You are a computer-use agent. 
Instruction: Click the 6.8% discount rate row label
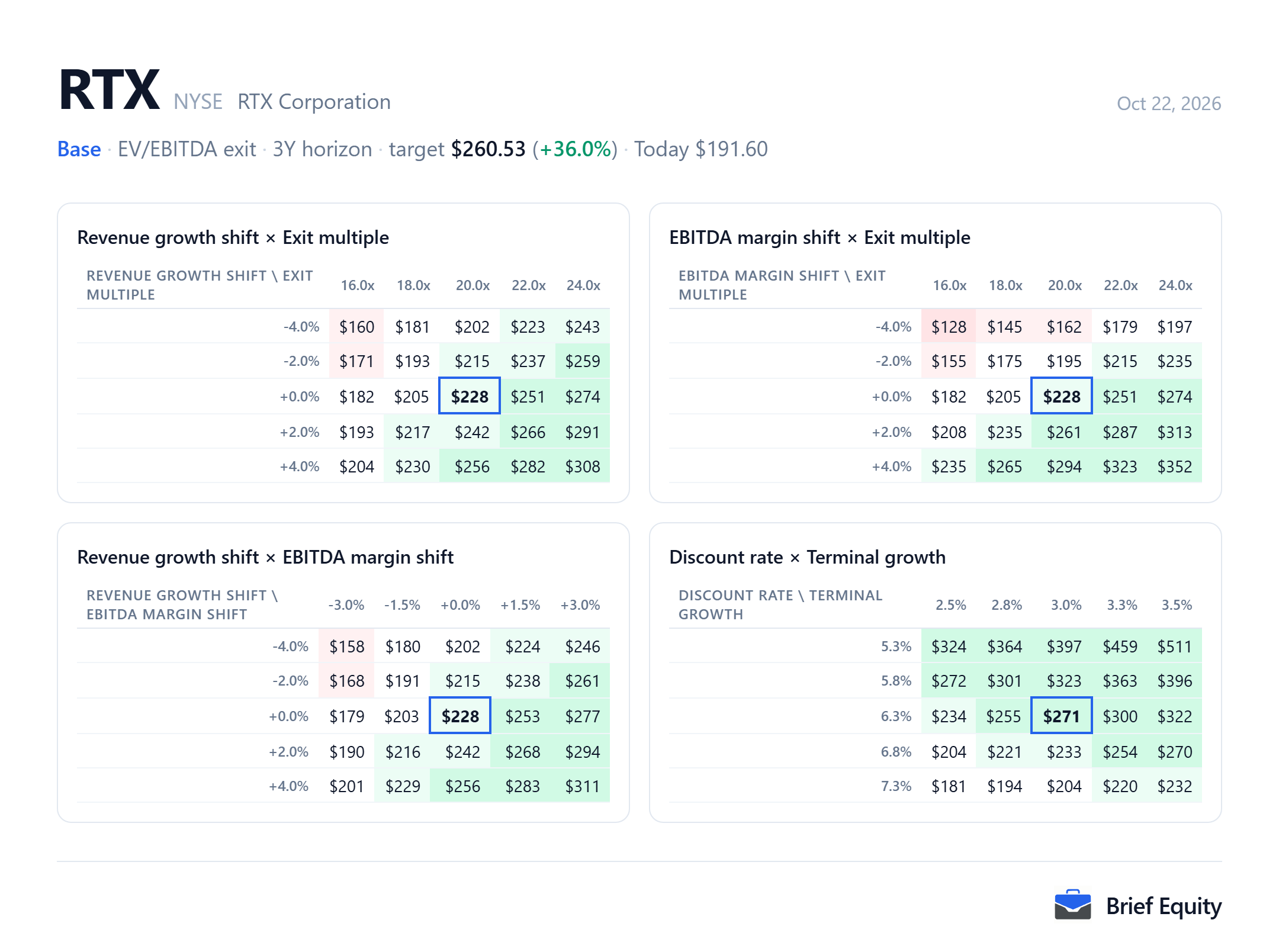click(896, 752)
